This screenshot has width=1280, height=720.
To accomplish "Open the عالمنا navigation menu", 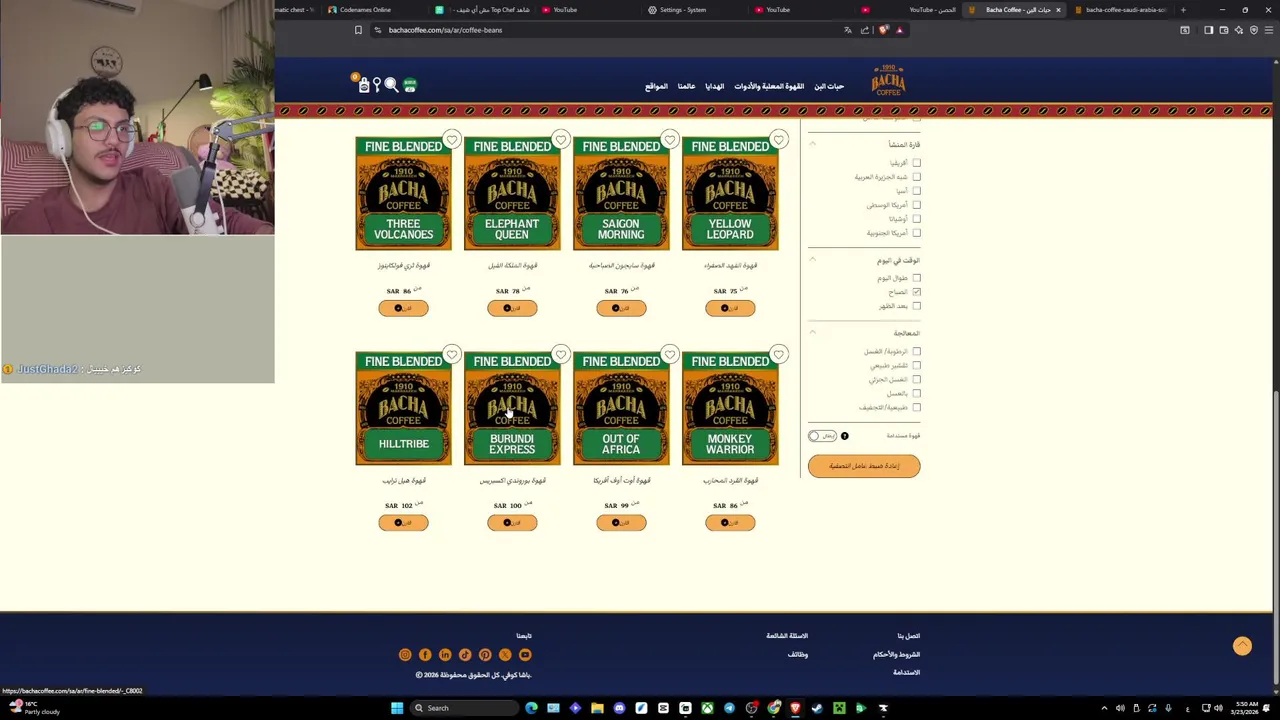I will click(686, 86).
